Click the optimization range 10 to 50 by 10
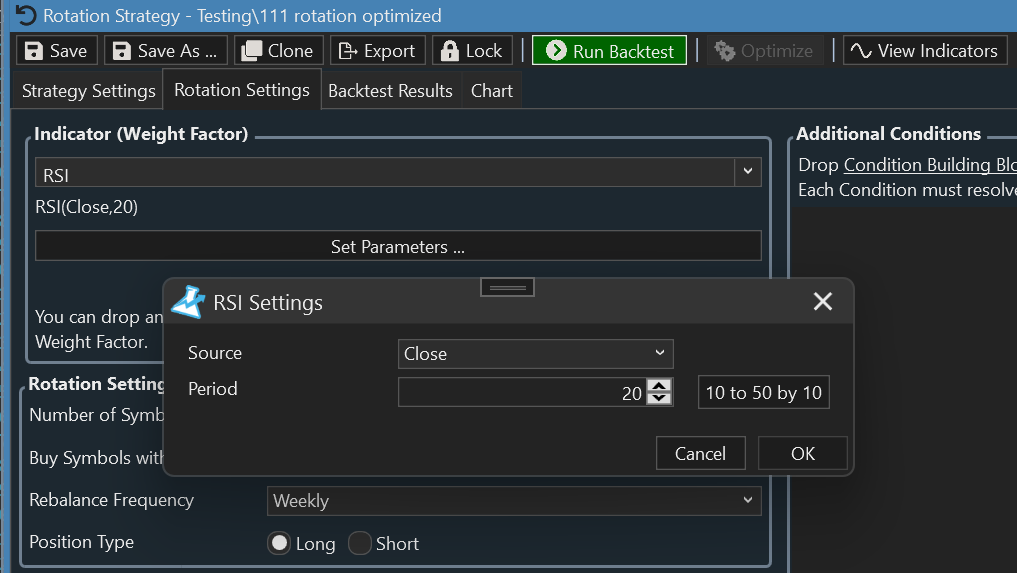 click(x=763, y=392)
